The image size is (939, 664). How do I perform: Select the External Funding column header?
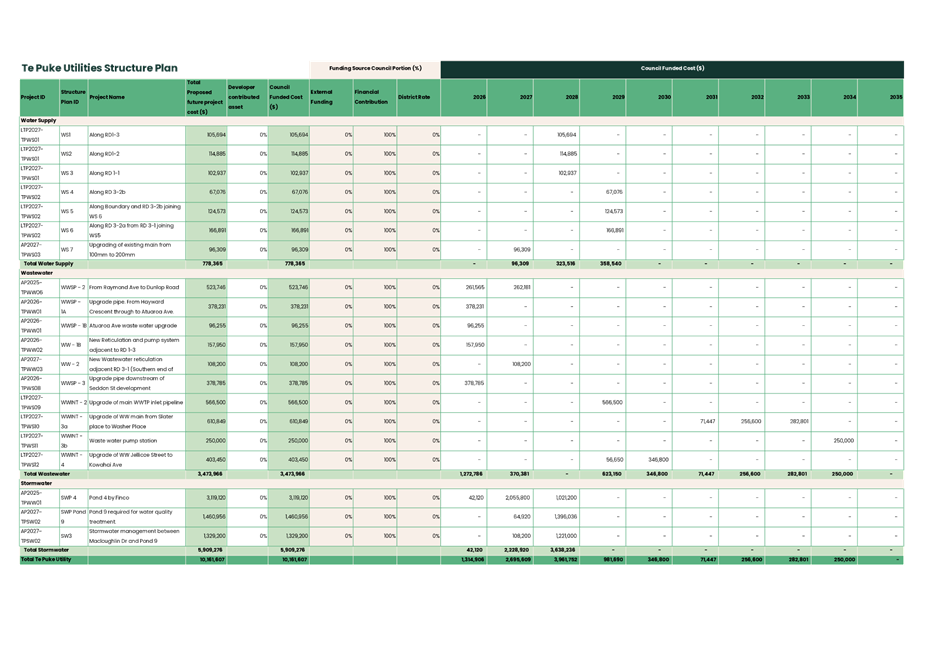coord(322,97)
